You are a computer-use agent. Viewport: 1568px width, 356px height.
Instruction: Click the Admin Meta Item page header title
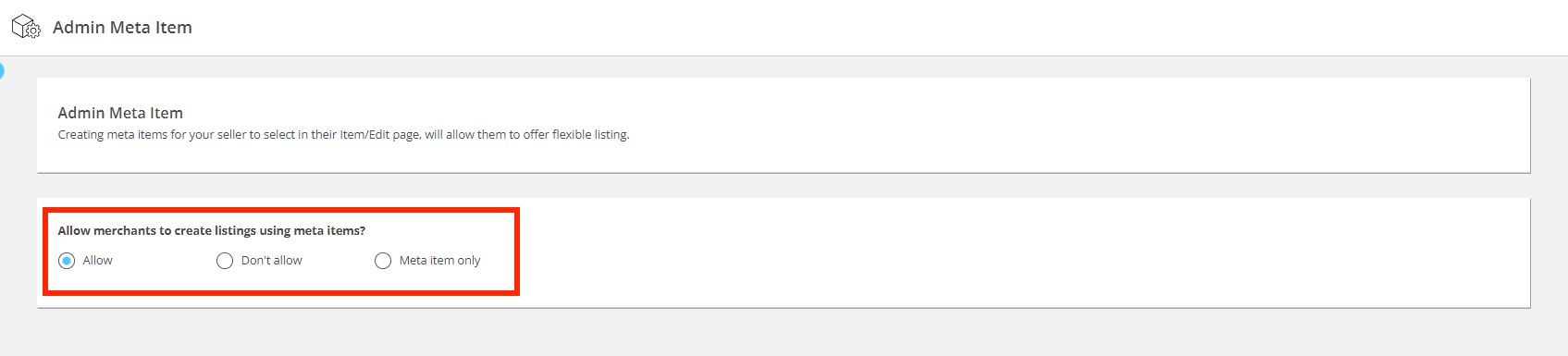pos(122,28)
